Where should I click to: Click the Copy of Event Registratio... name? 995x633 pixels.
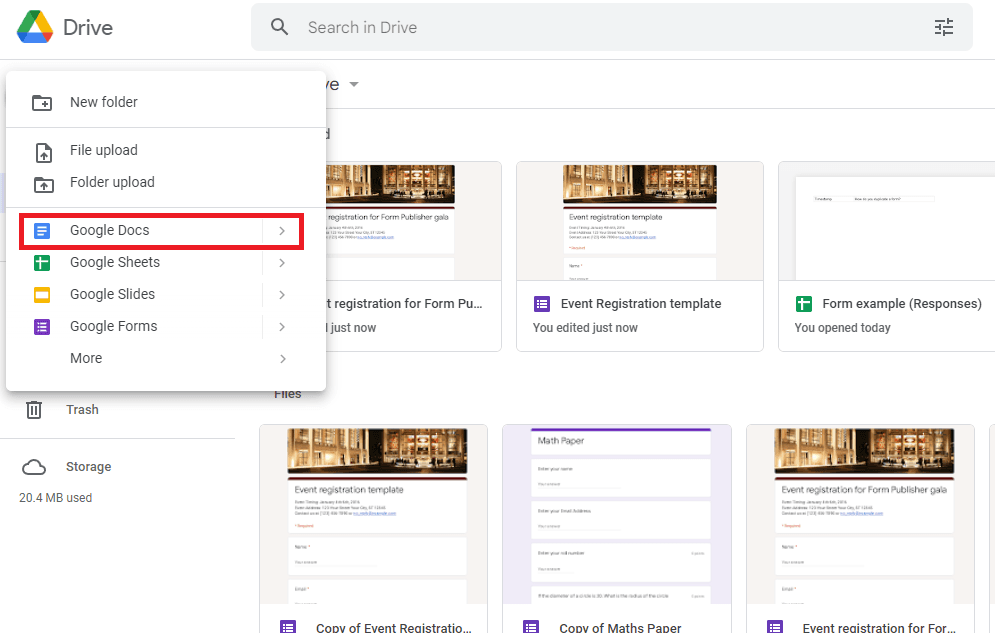tap(393, 627)
